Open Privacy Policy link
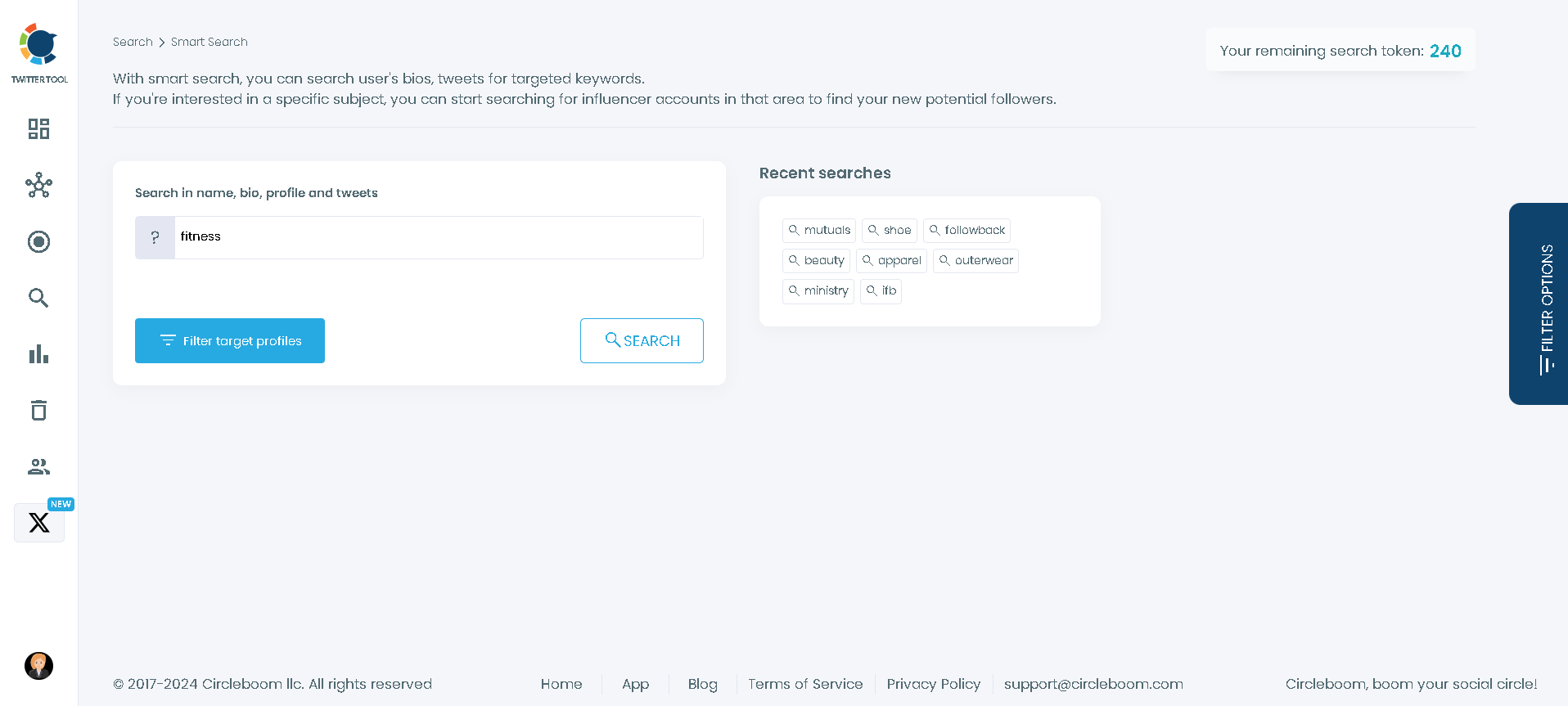1568x706 pixels. coord(933,684)
